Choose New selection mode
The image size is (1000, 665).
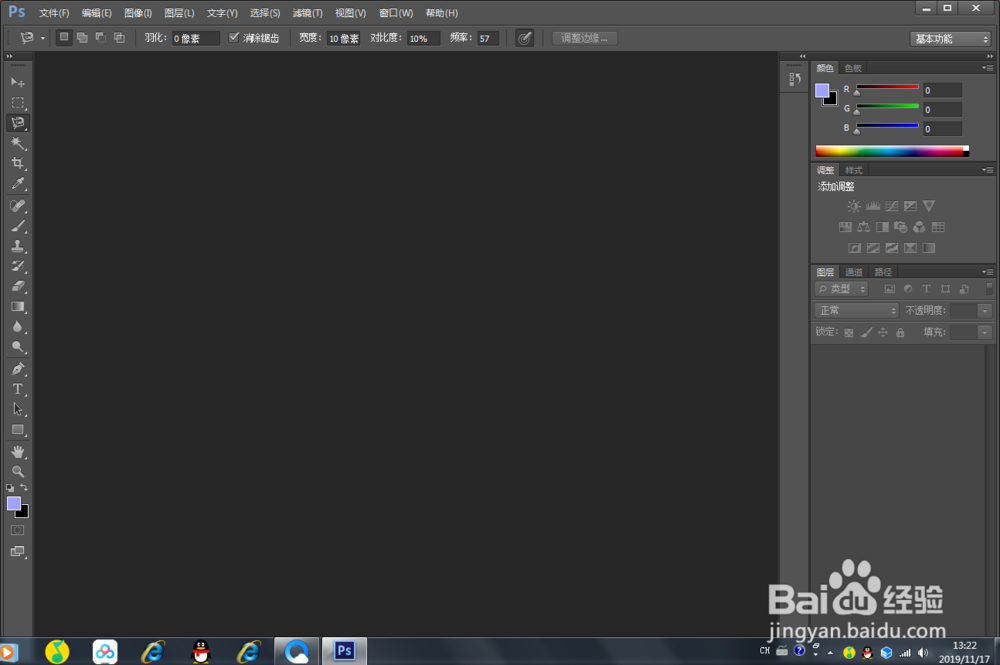pos(64,38)
